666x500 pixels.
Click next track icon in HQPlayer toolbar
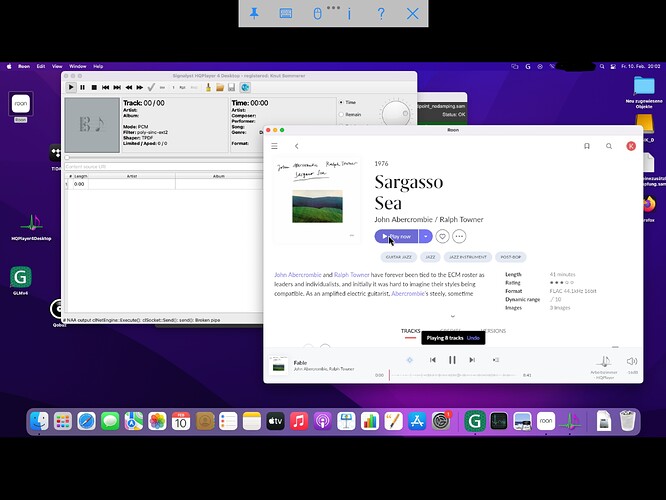tap(117, 88)
